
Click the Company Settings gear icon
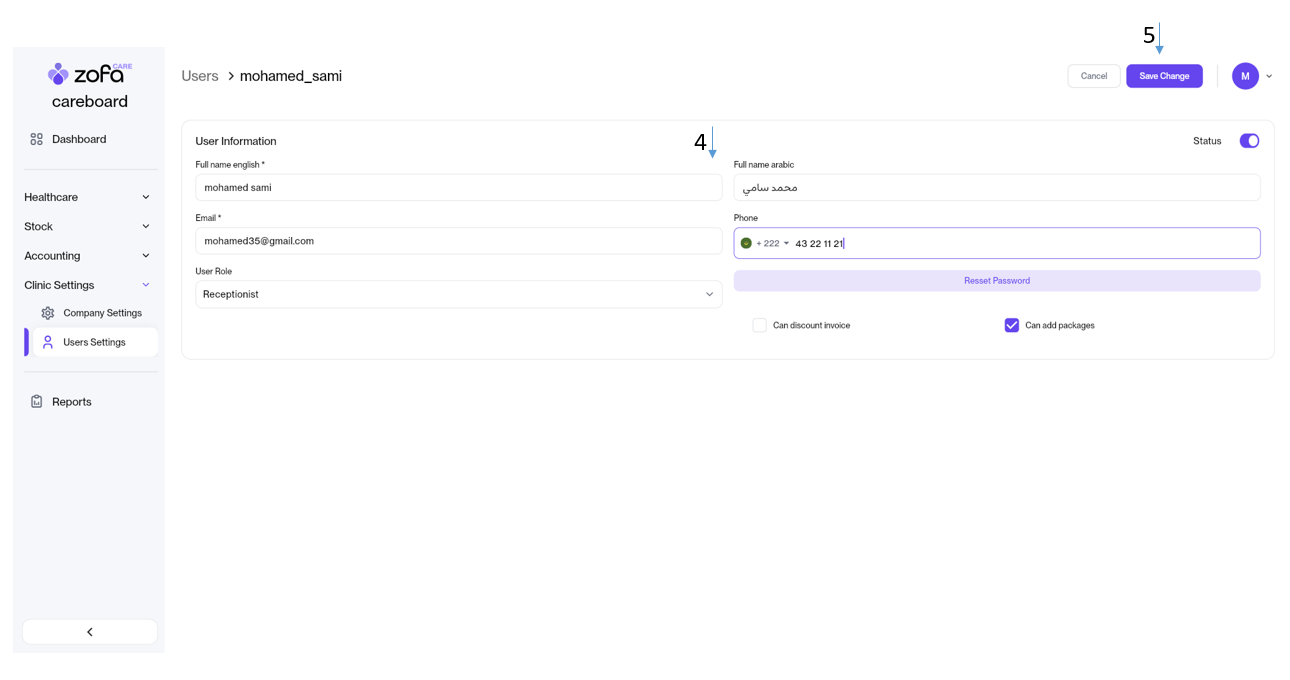48,313
